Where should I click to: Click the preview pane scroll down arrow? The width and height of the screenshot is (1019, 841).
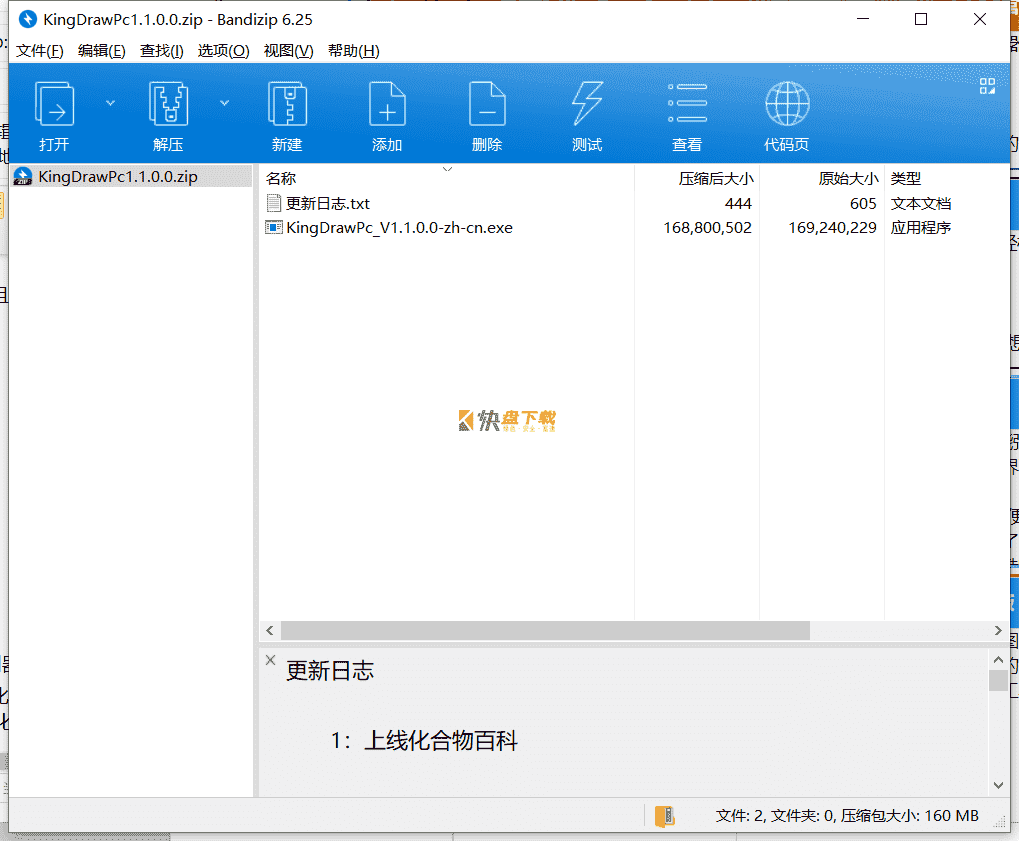pos(998,785)
